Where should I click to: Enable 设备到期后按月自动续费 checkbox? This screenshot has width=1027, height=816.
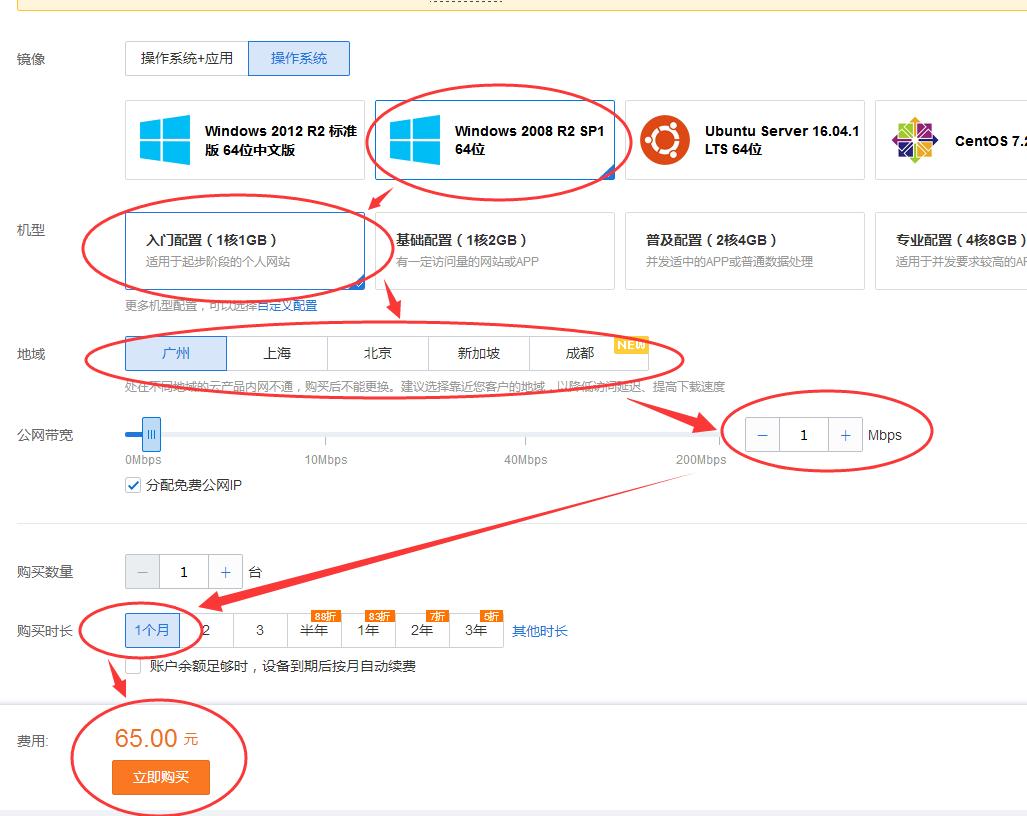click(x=133, y=666)
